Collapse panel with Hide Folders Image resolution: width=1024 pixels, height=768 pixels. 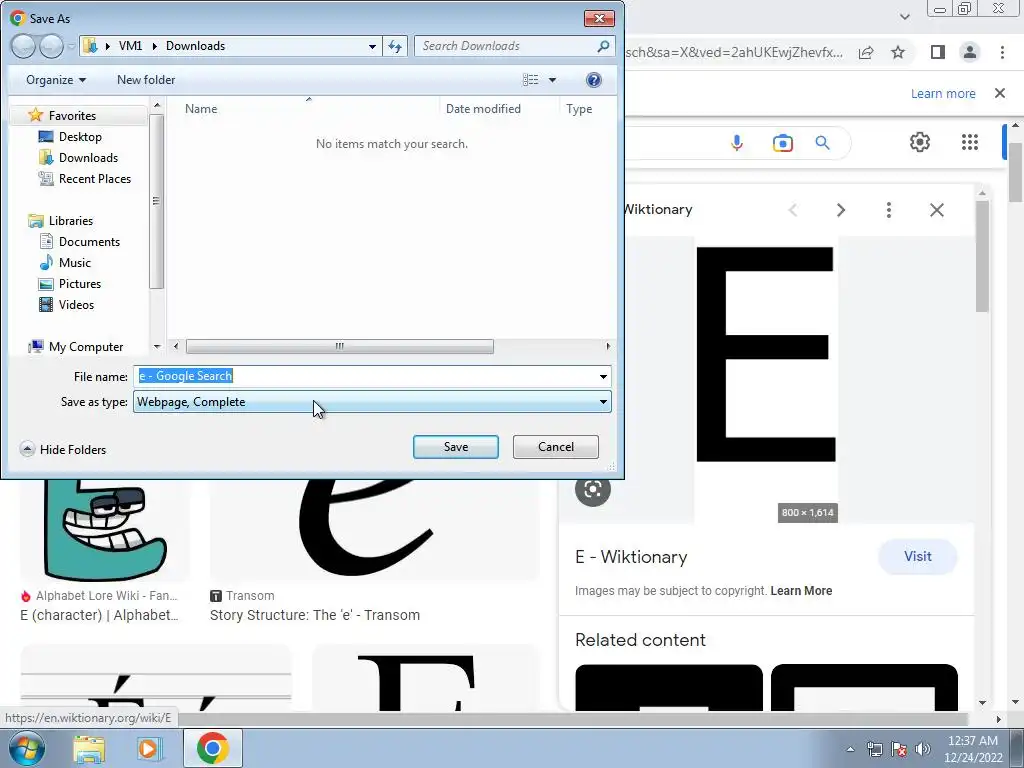[63, 449]
